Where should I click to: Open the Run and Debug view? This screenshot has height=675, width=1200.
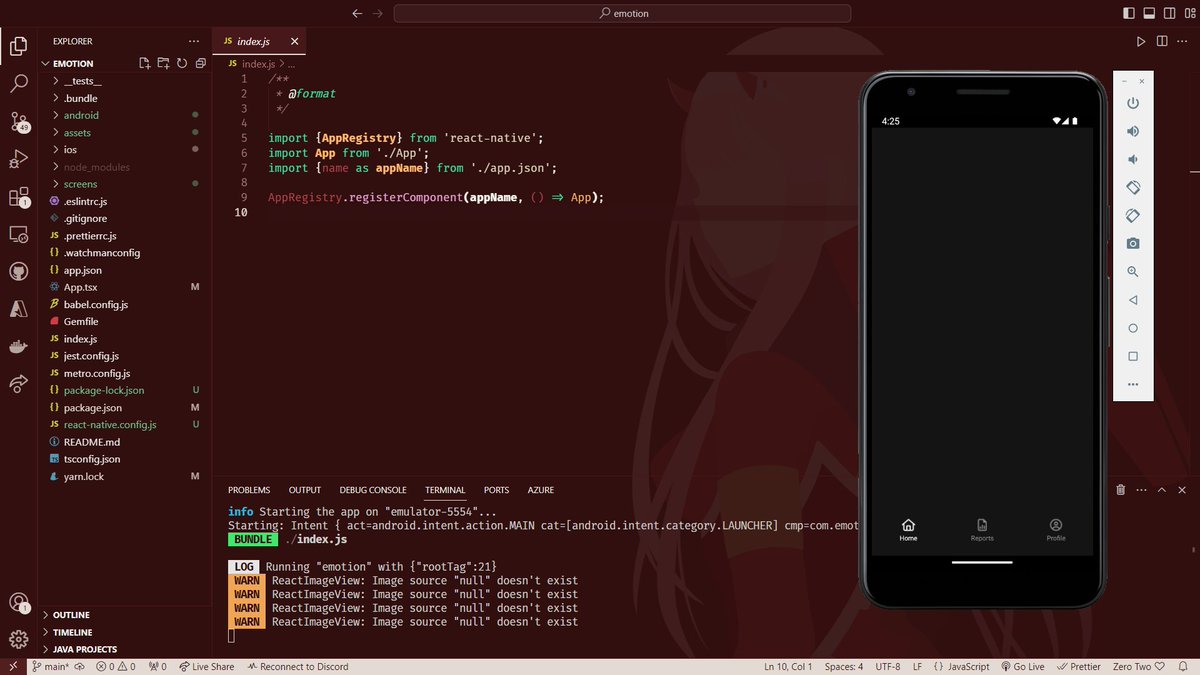[18, 159]
